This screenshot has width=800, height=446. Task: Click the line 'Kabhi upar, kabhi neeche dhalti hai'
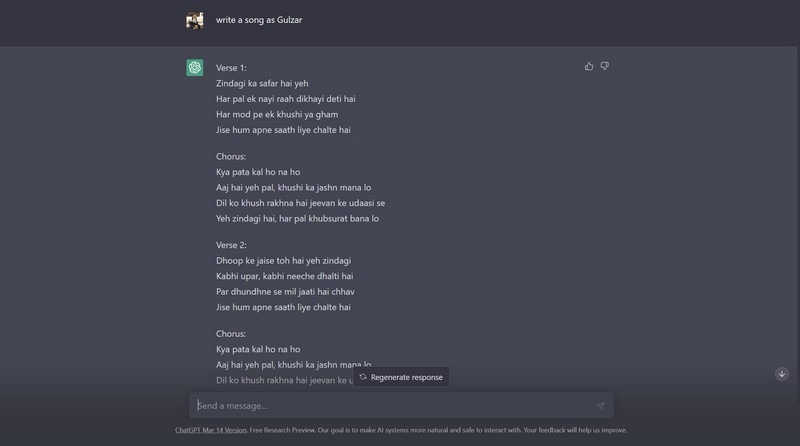285,276
